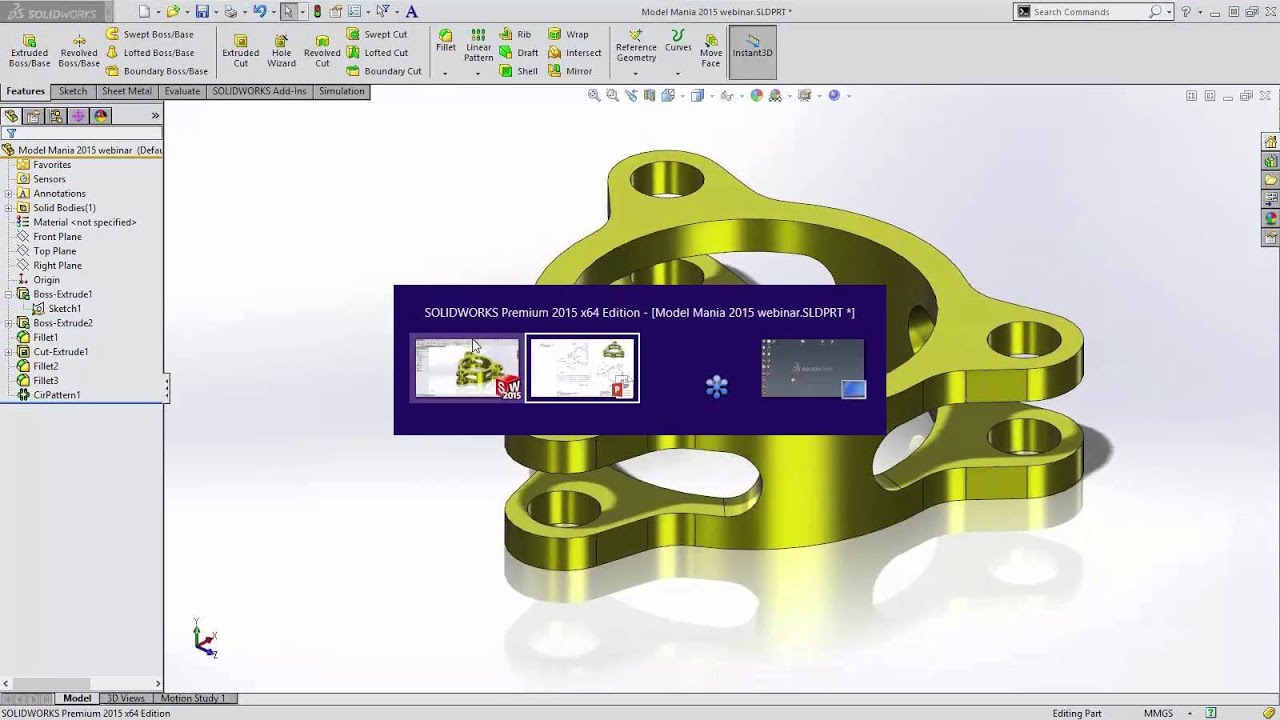Open the DimXpertManager tab icon

(x=78, y=116)
